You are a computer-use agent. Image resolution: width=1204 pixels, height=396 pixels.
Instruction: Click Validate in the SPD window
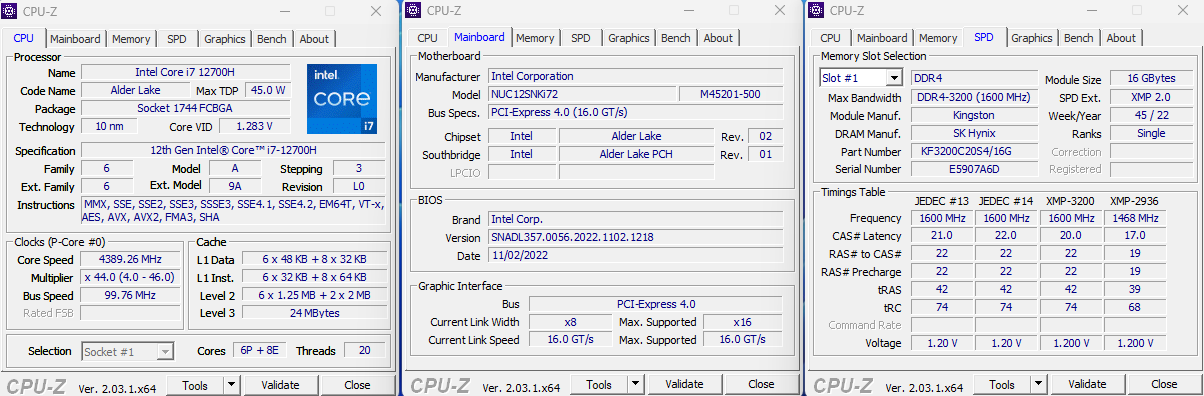pyautogui.click(x=1087, y=384)
